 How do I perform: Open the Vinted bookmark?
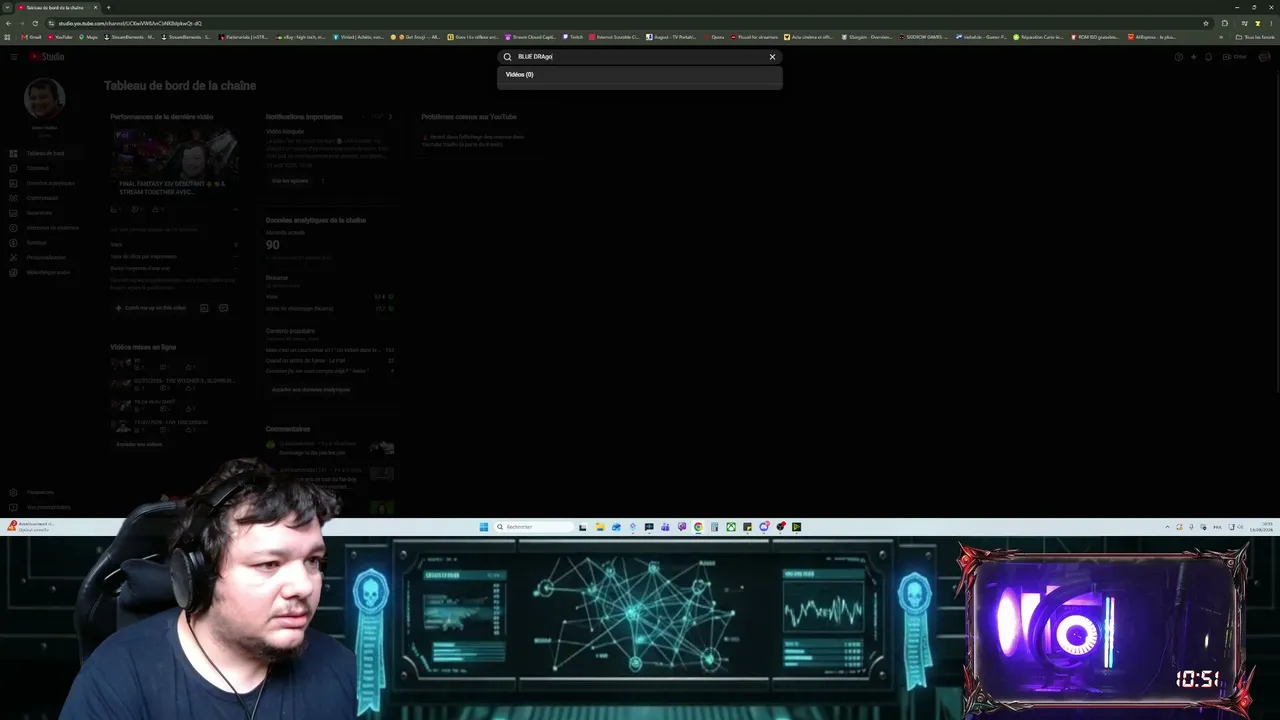tap(358, 37)
